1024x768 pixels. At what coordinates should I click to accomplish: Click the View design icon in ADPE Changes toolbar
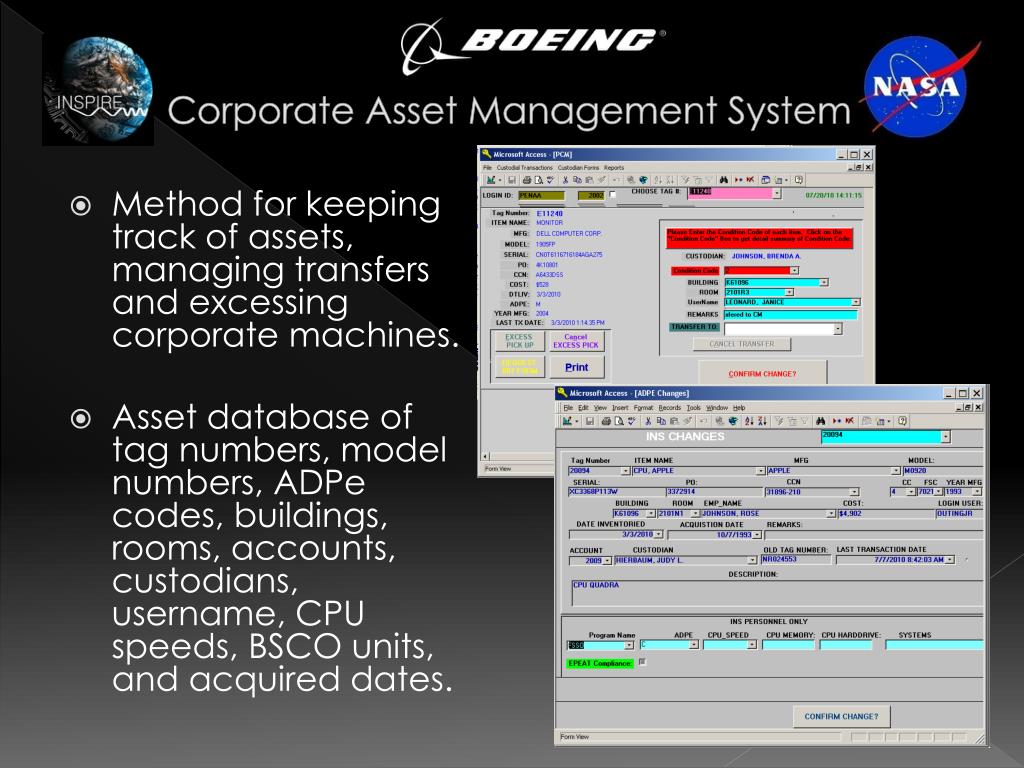[x=567, y=421]
